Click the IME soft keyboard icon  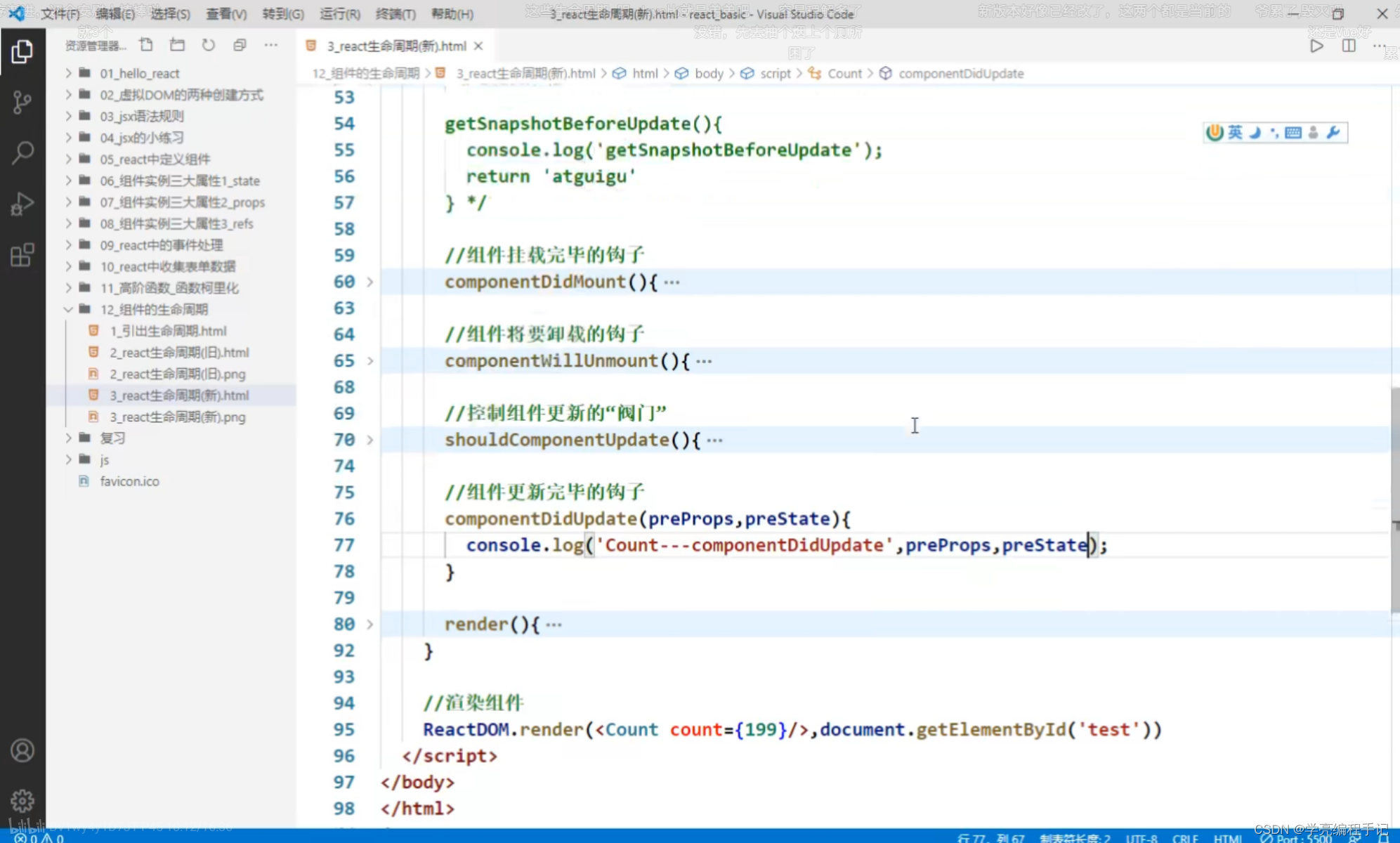(1293, 132)
